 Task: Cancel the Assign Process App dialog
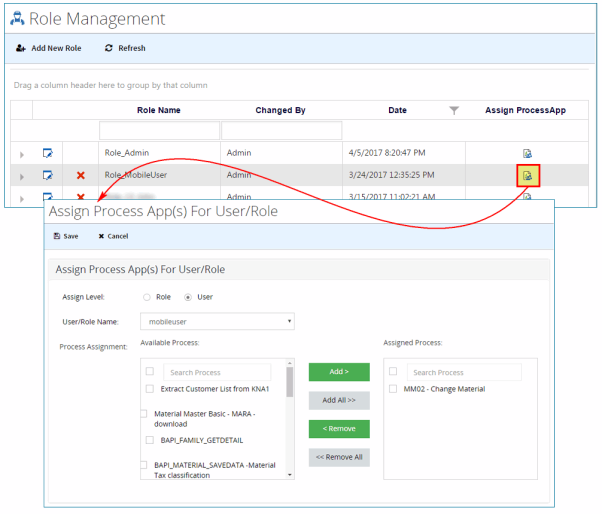(x=113, y=236)
